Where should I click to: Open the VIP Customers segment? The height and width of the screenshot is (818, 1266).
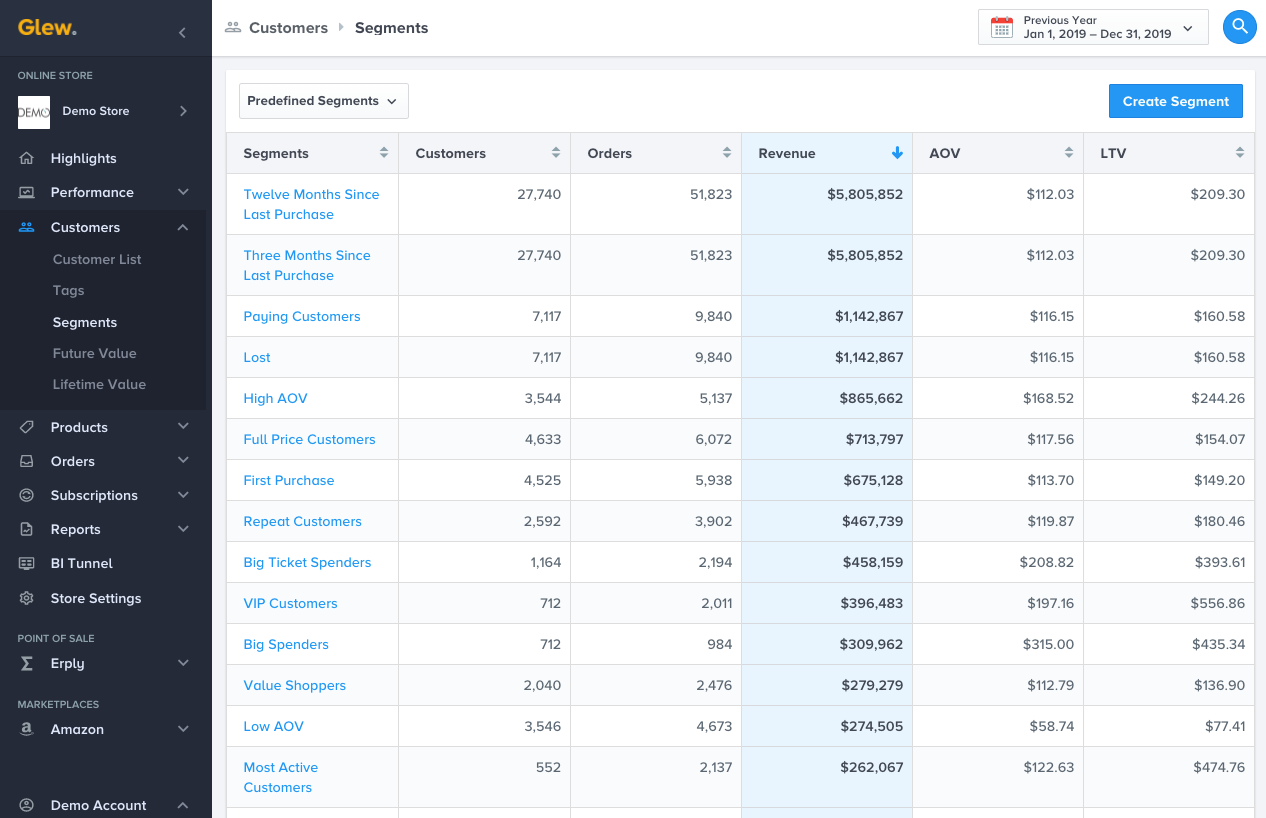tap(291, 603)
